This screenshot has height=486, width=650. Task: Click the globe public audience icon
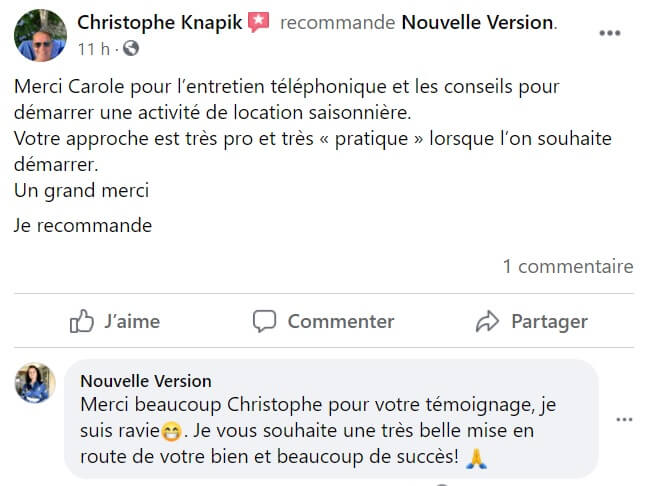(x=132, y=48)
